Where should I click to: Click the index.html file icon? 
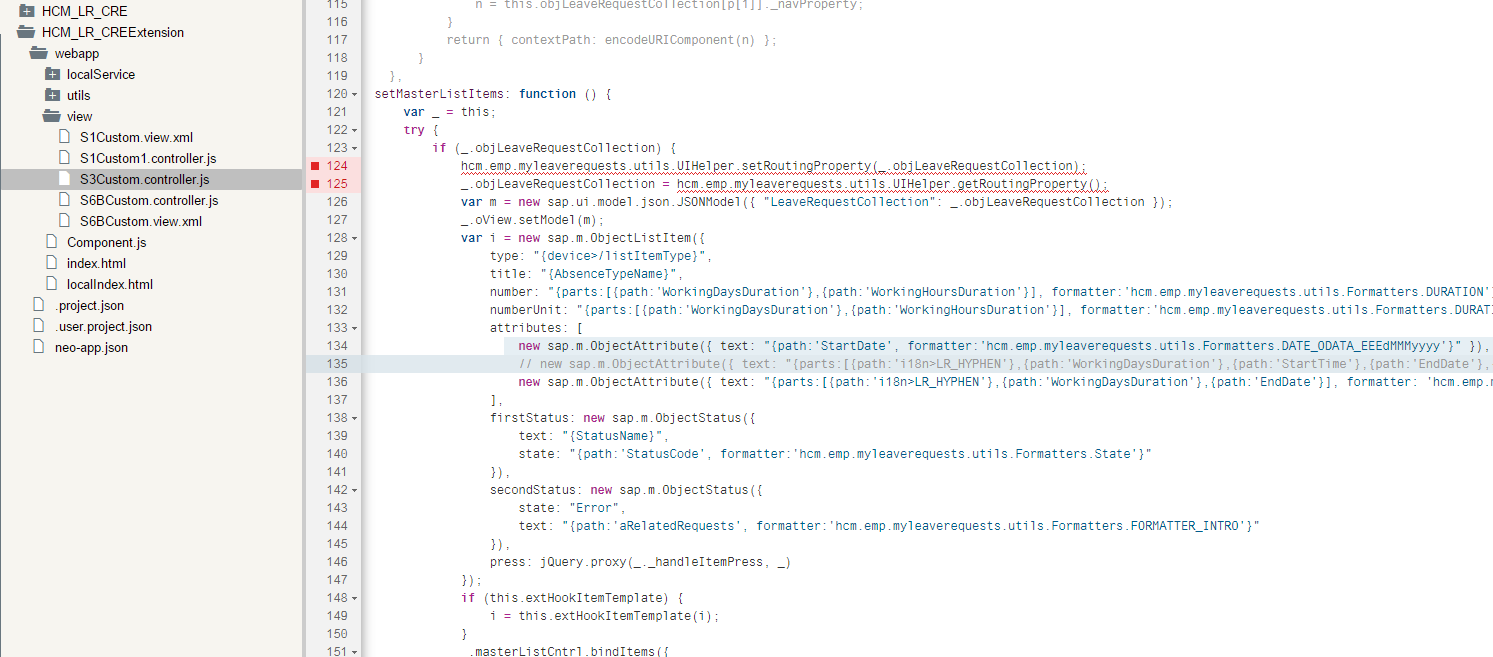click(52, 263)
